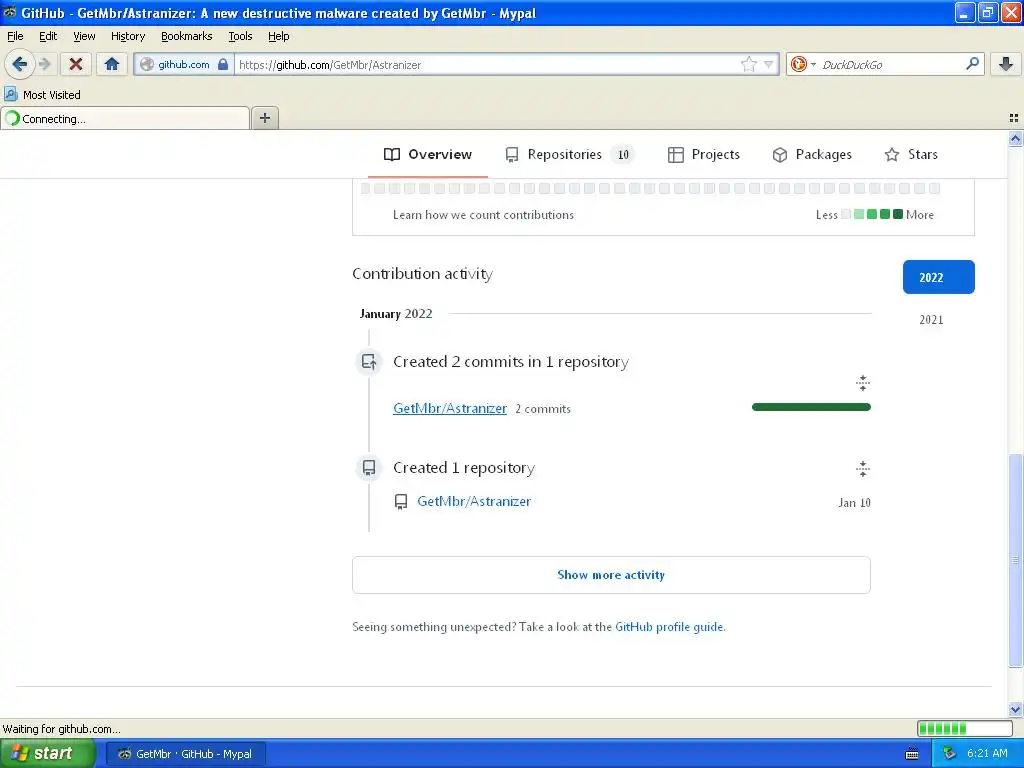Screen dimensions: 1024x768
Task: Stop page loading with the red X
Action: [76, 64]
